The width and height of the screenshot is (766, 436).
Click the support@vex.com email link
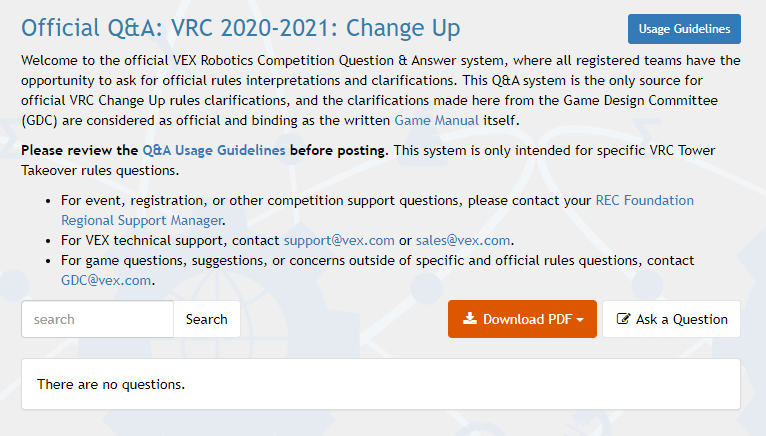coord(339,240)
